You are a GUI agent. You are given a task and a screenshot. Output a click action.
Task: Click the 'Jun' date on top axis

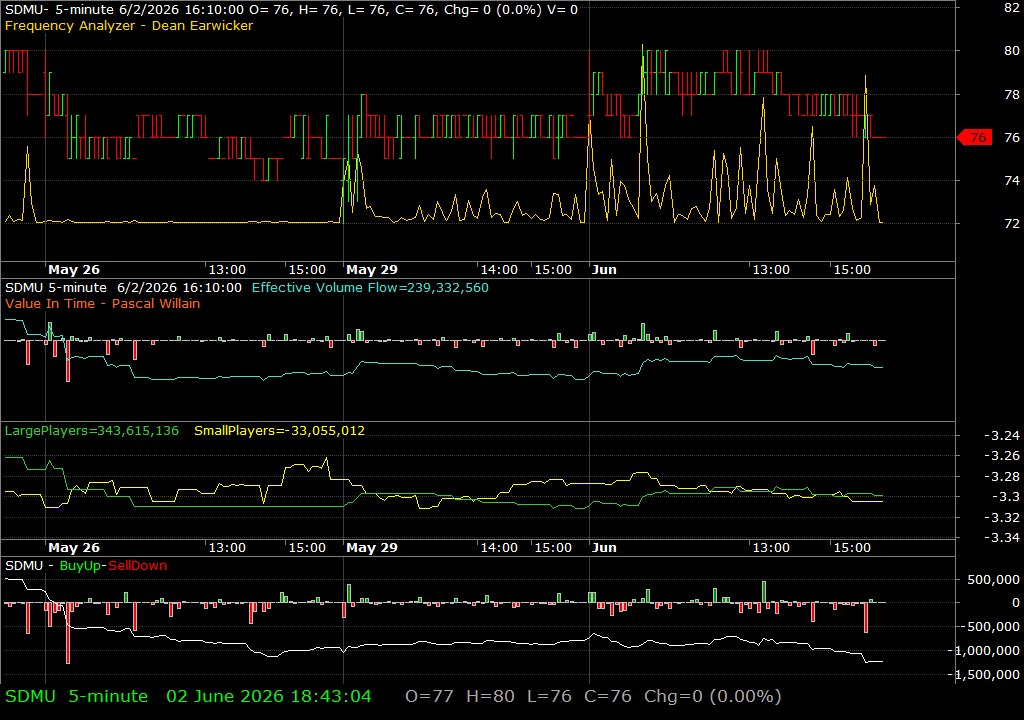pyautogui.click(x=604, y=269)
